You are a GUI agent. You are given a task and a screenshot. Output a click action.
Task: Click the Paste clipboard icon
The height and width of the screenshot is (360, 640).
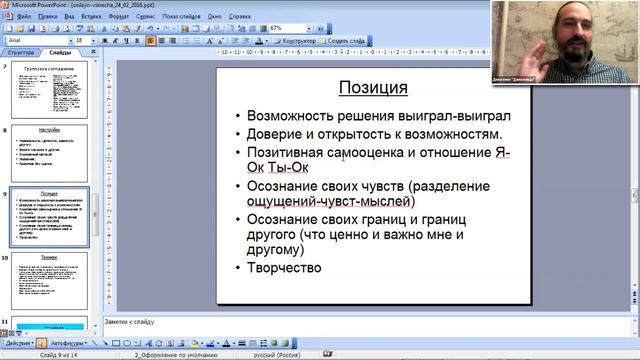(x=126, y=29)
